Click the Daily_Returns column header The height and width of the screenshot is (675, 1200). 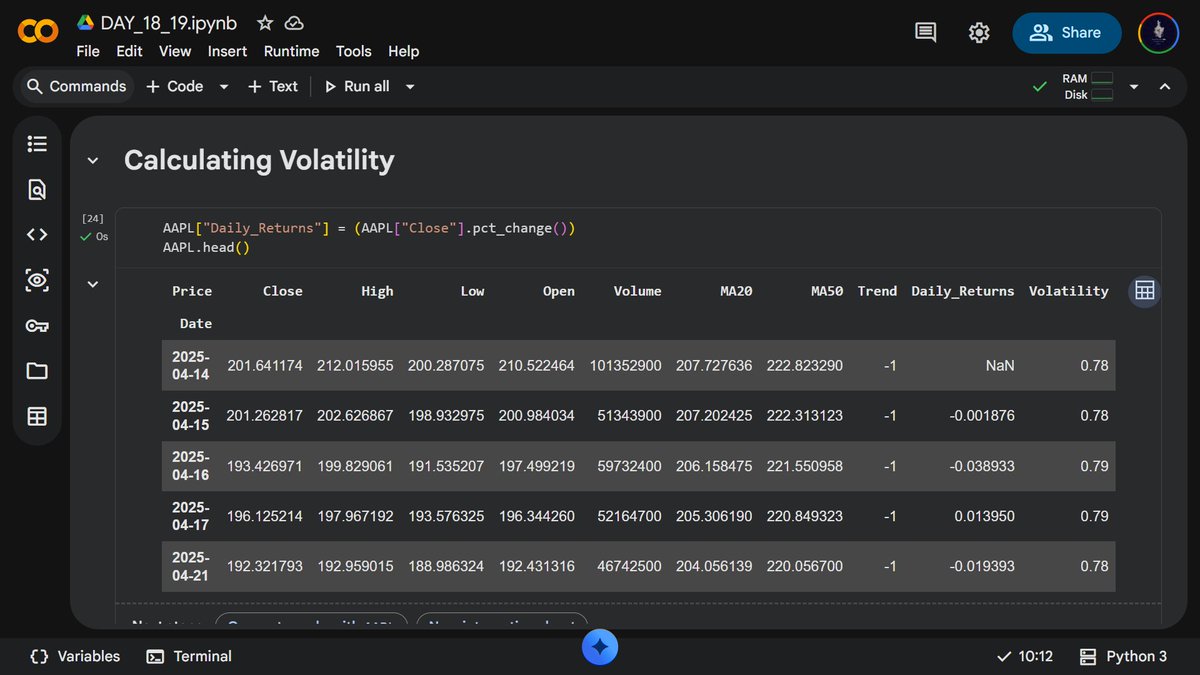pos(962,291)
